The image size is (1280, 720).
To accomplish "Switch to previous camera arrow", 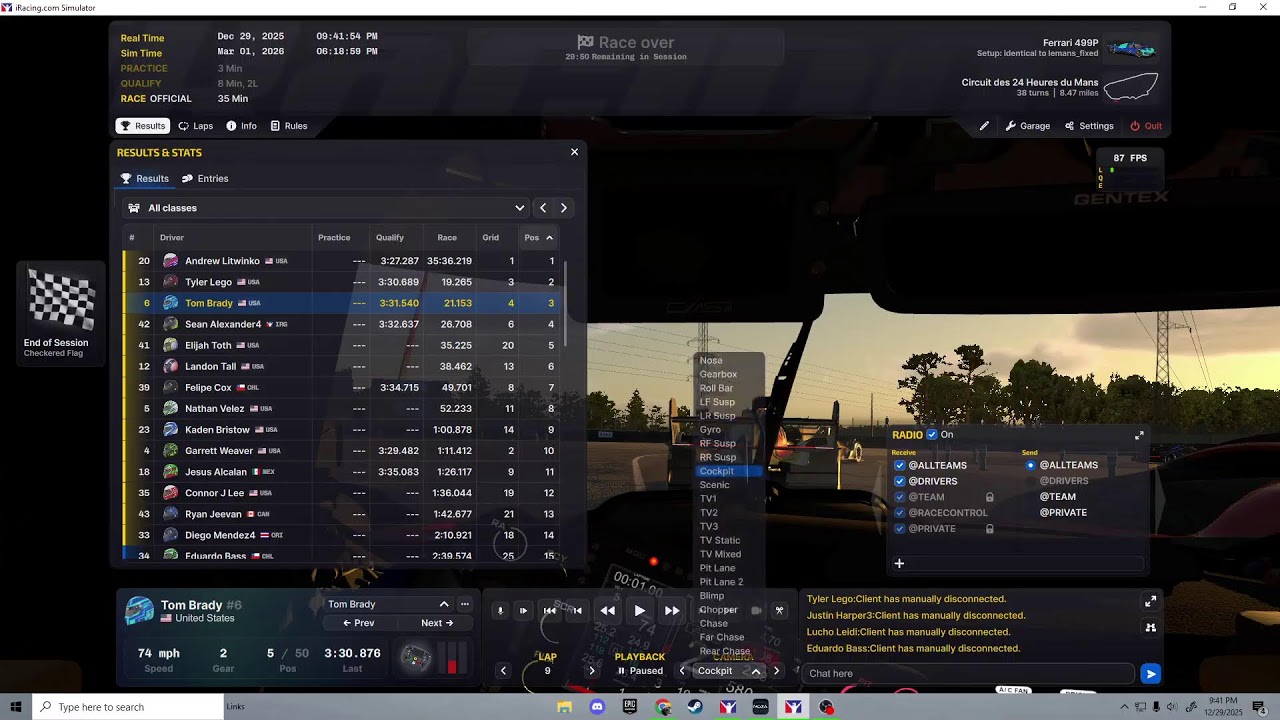I will tap(682, 671).
